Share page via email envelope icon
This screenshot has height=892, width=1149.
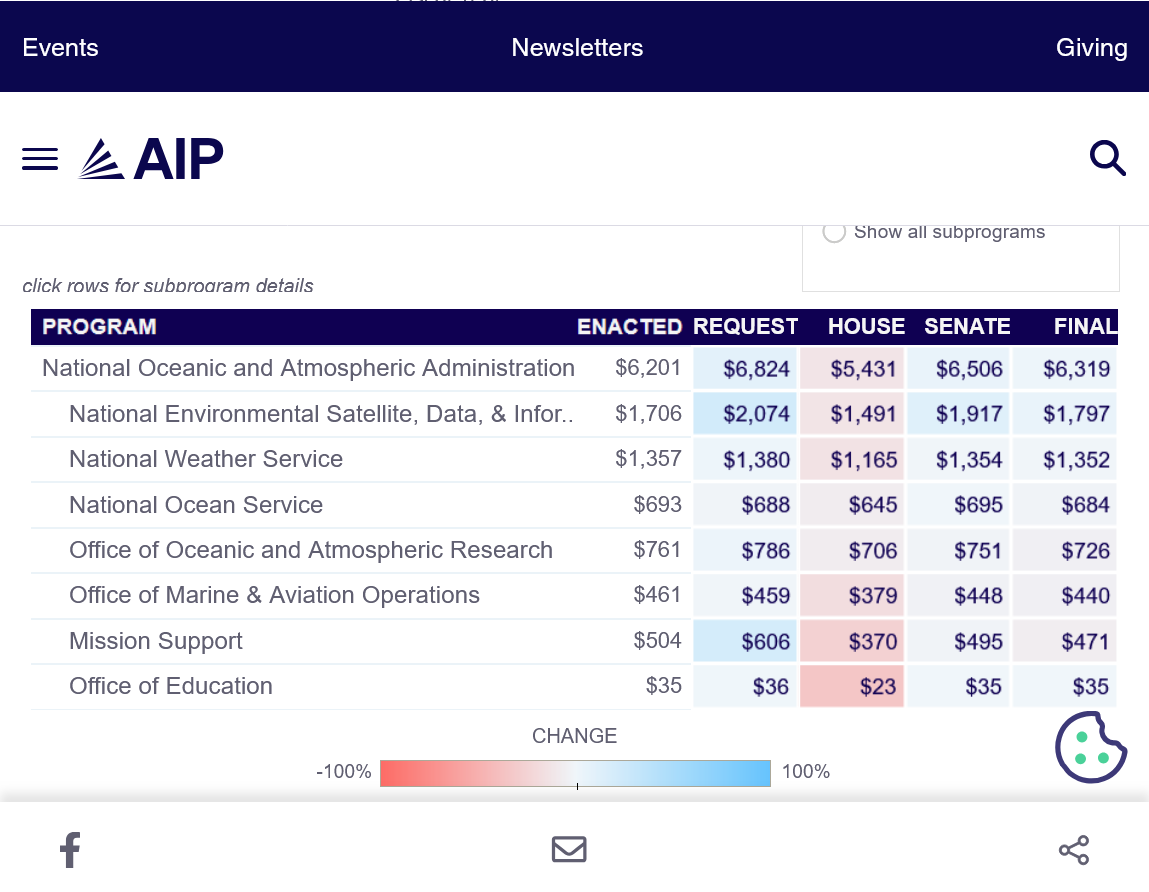[569, 850]
